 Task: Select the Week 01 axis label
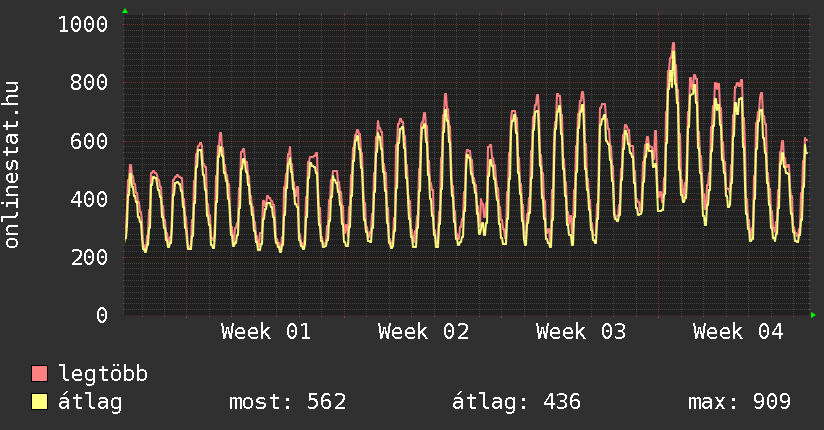(x=266, y=332)
